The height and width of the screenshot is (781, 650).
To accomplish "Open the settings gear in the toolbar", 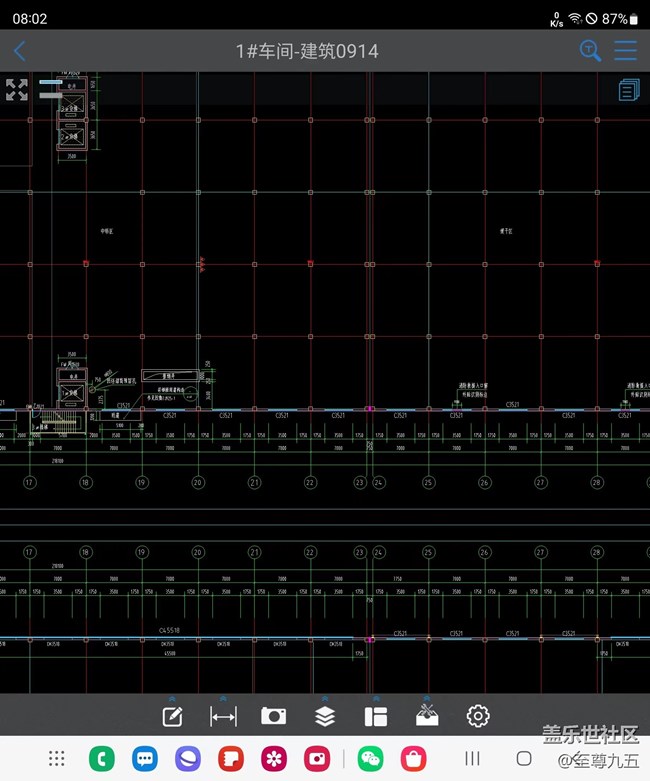I will (478, 716).
